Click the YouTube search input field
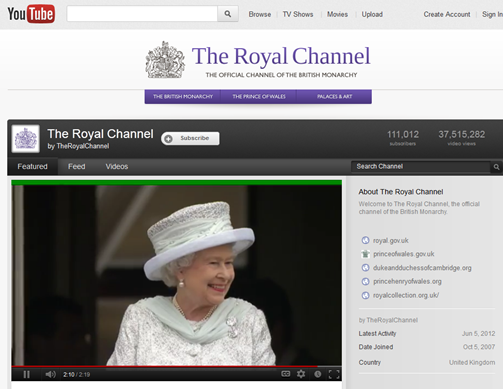The image size is (503, 389). click(x=142, y=14)
